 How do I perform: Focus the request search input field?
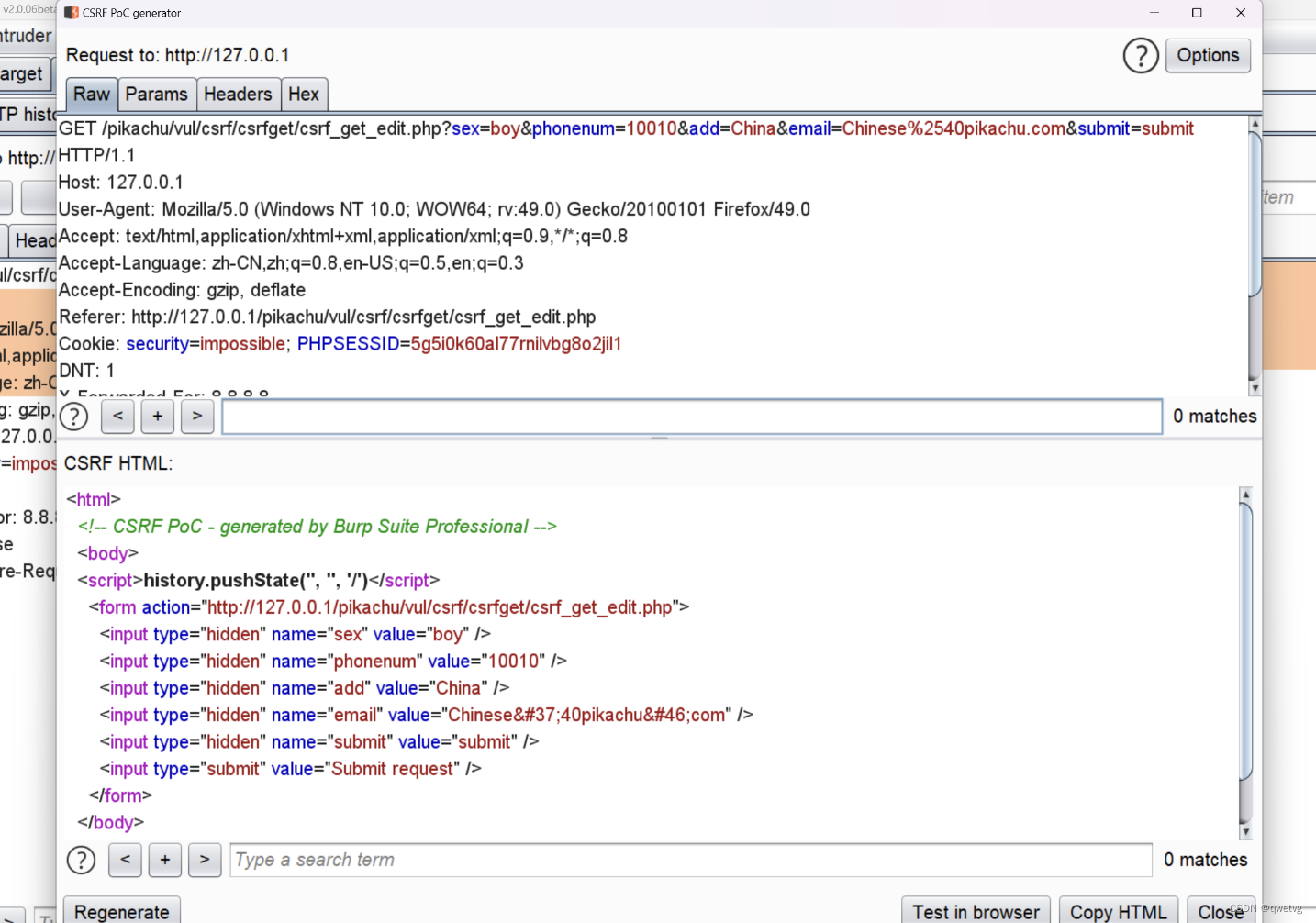coord(692,417)
